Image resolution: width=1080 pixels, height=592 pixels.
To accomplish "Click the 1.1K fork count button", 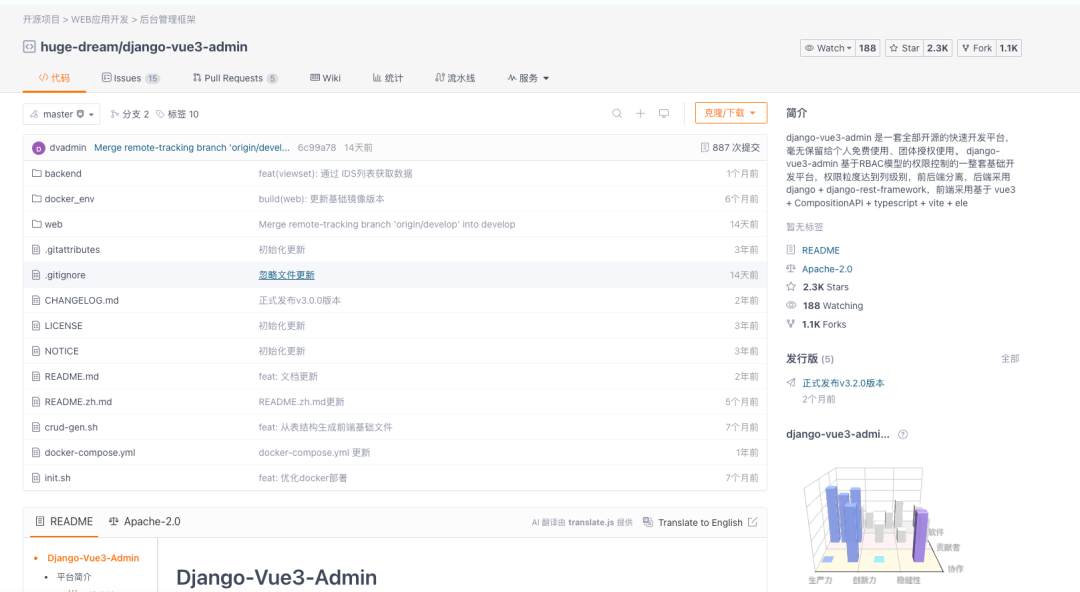I will (x=1008, y=48).
